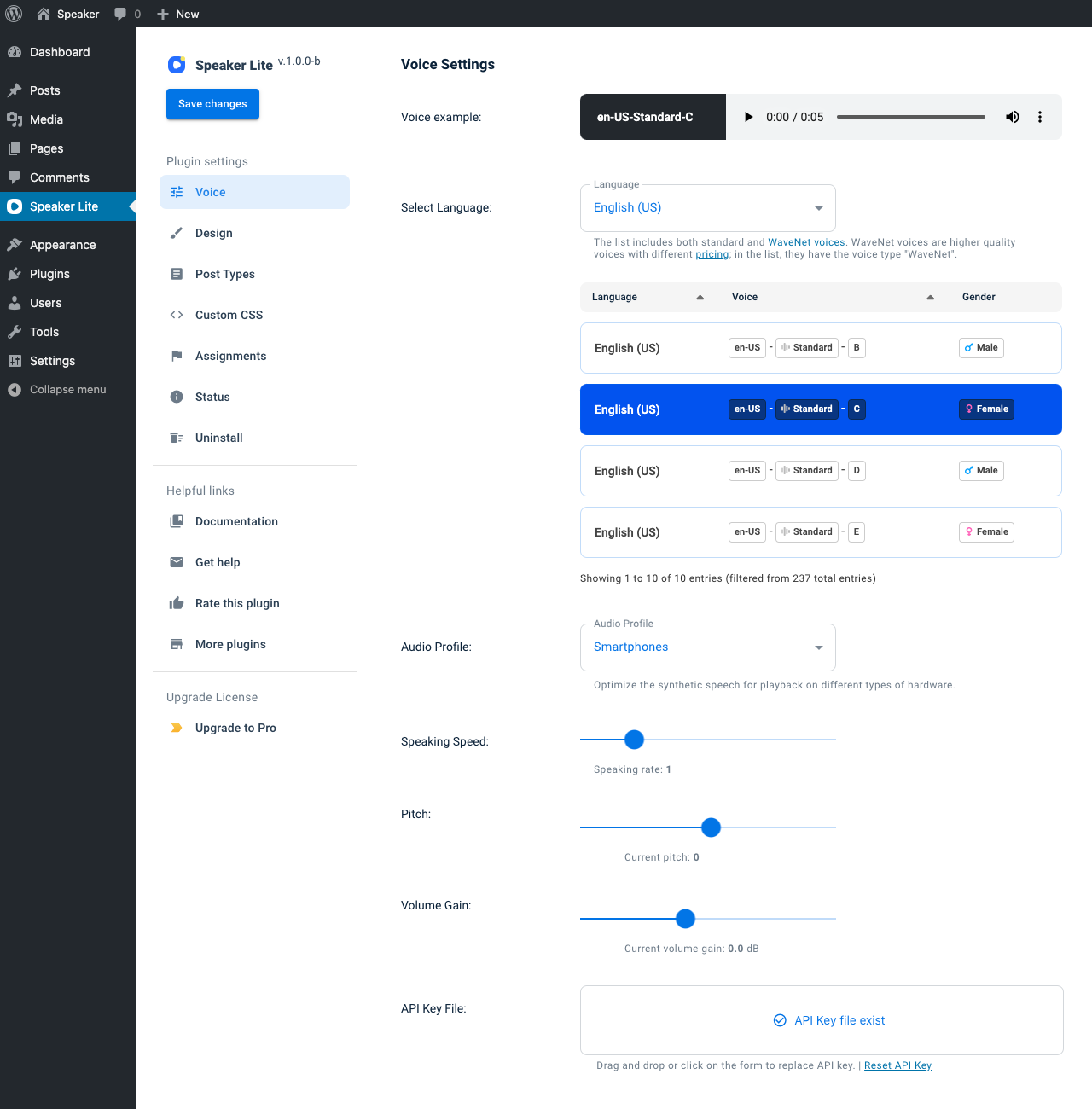Click the Users person icon

click(15, 303)
